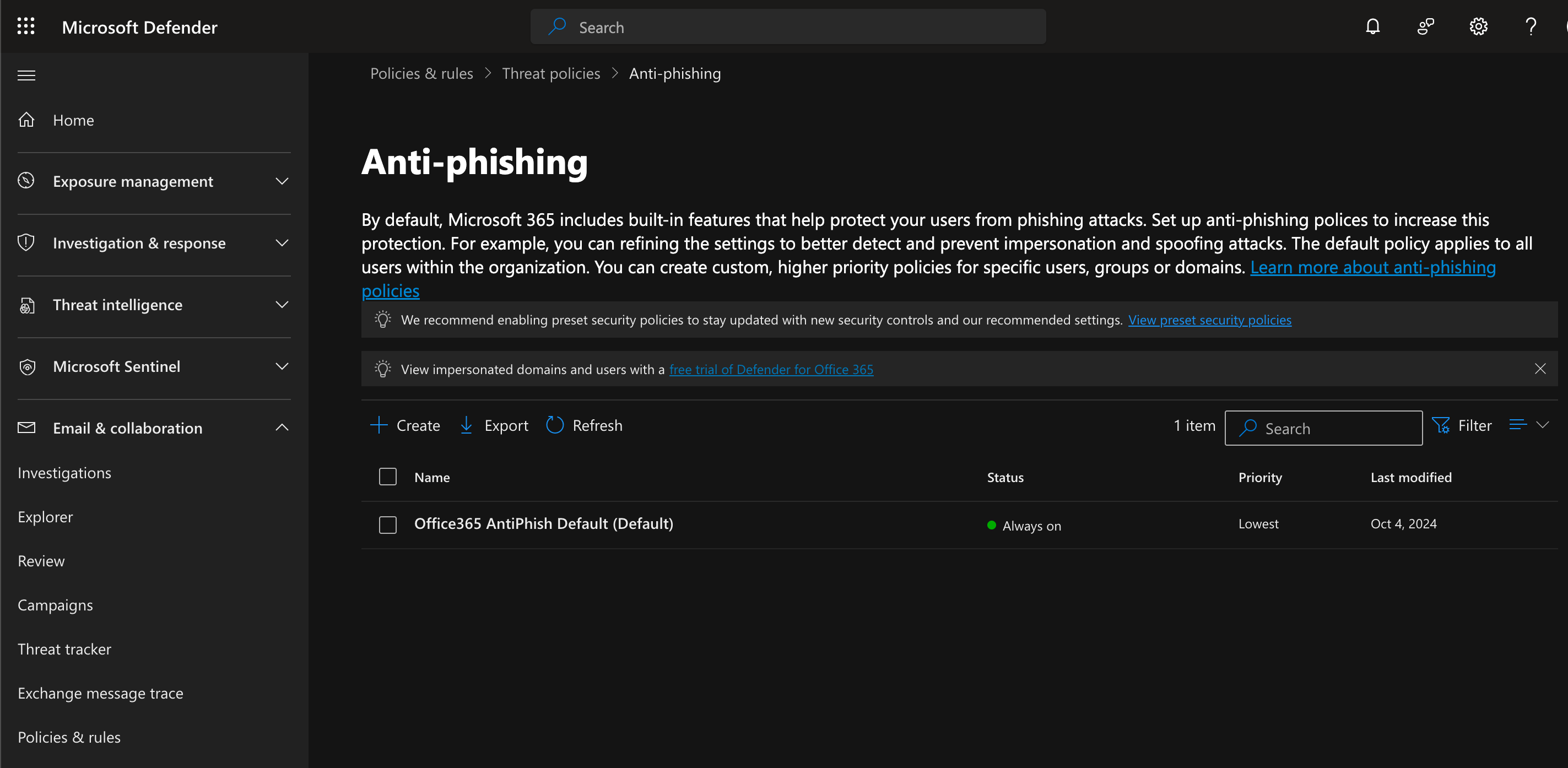
Task: Collapse the Email & collaboration section
Action: coord(281,428)
